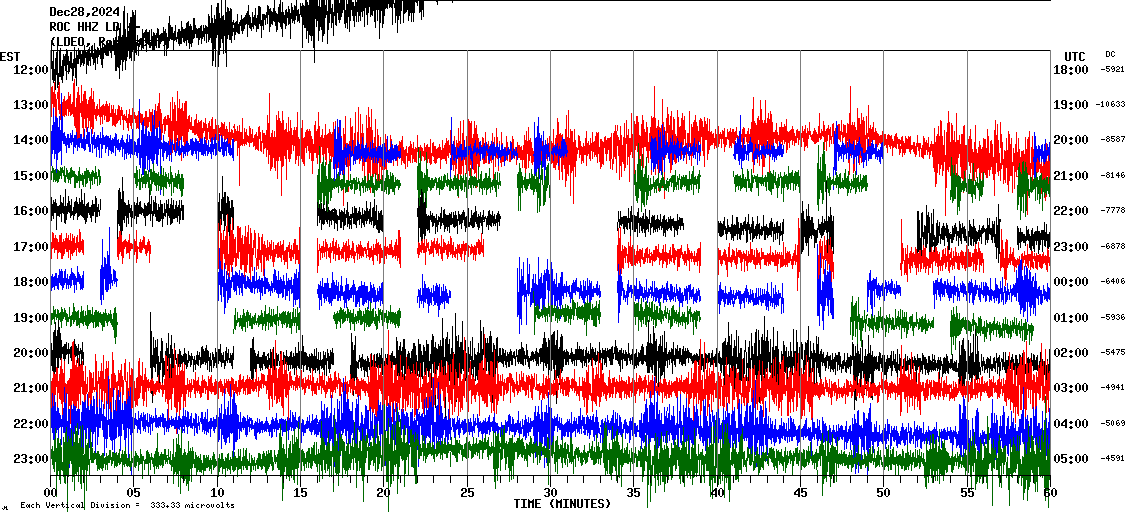The width and height of the screenshot is (1130, 519).
Task: Click the 00:00 UTC row label
Action: tap(1072, 282)
